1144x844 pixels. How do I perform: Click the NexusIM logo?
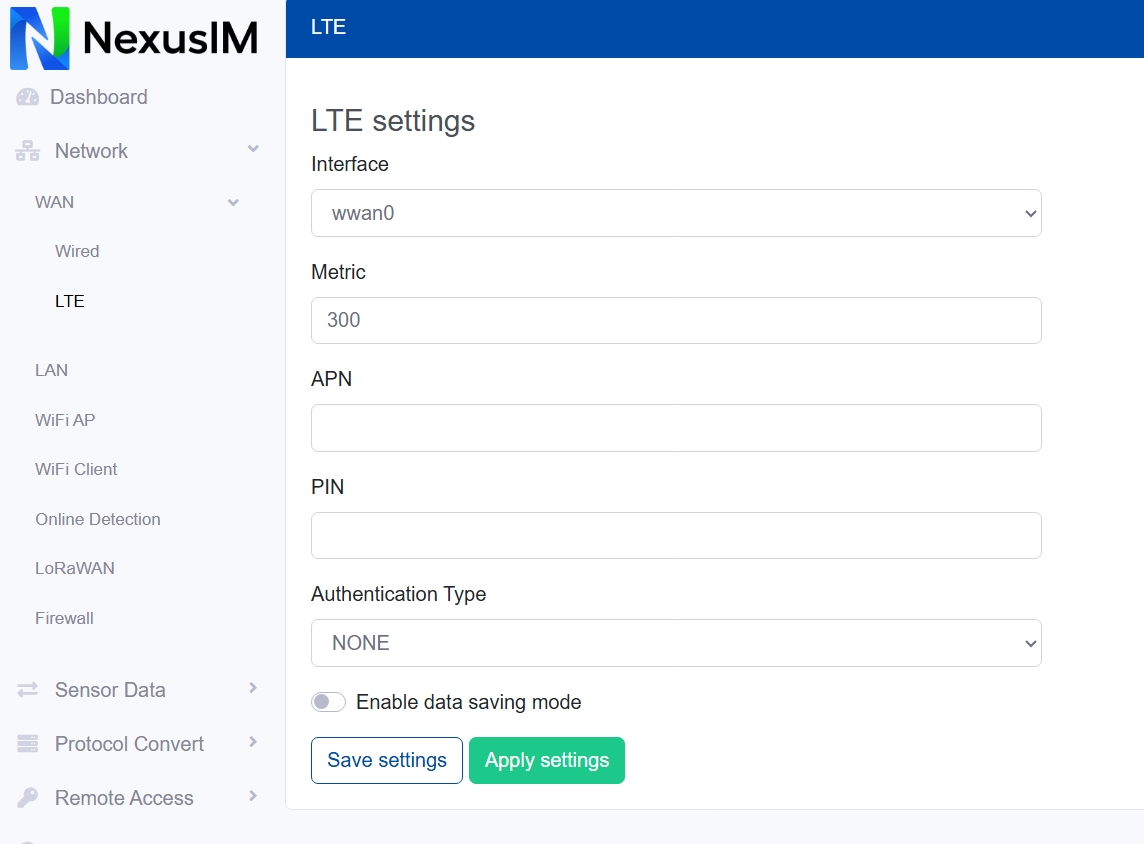[134, 38]
